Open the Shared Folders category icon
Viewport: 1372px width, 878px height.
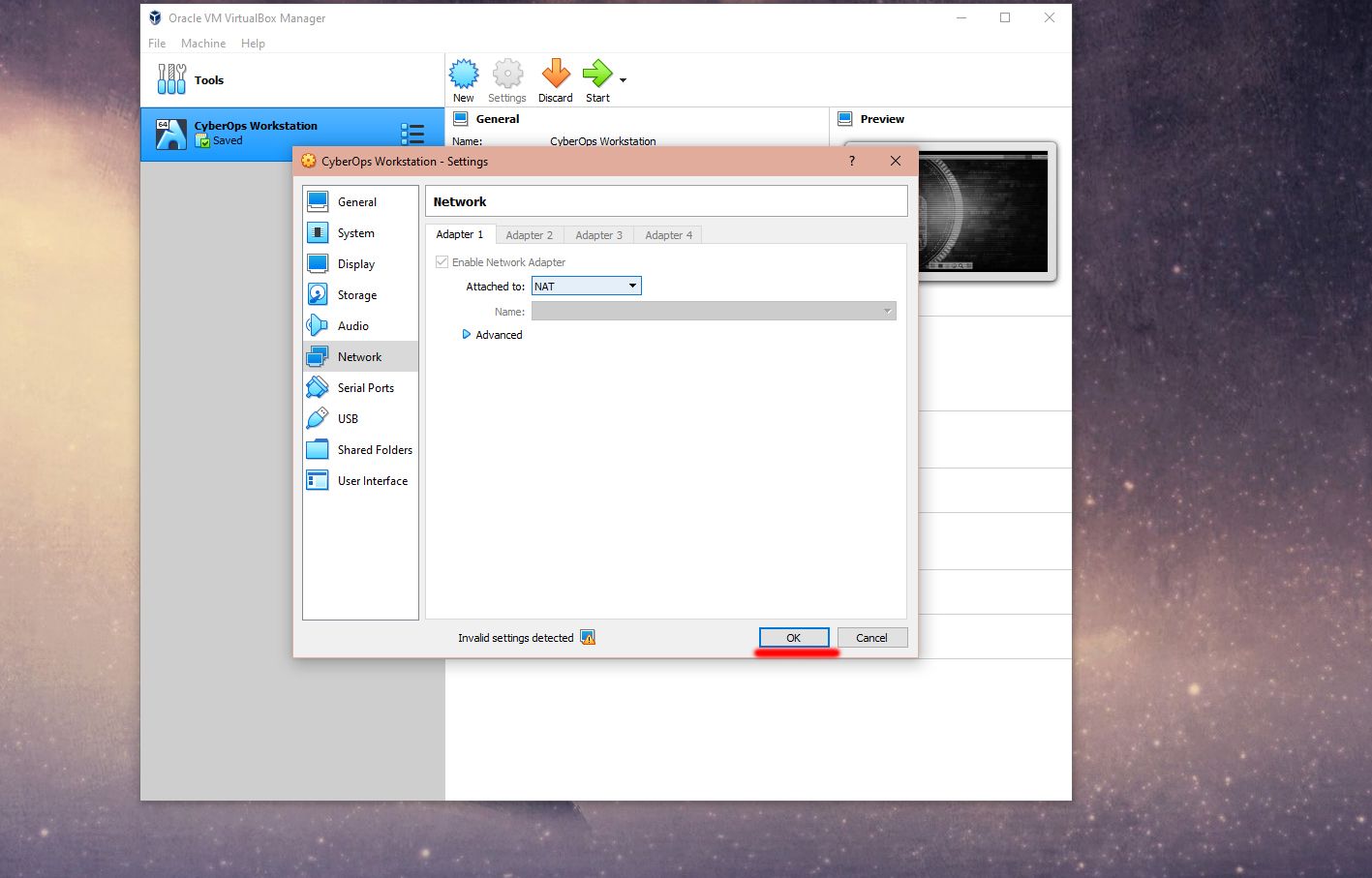tap(318, 449)
